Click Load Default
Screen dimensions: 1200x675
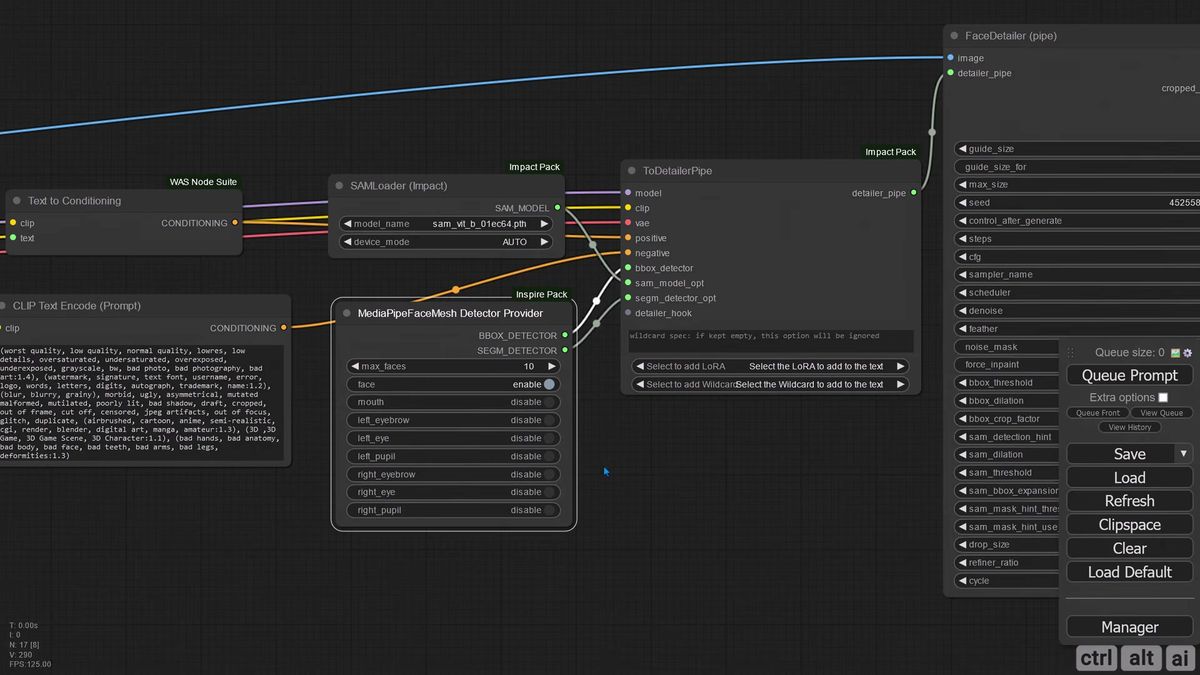(x=1130, y=572)
